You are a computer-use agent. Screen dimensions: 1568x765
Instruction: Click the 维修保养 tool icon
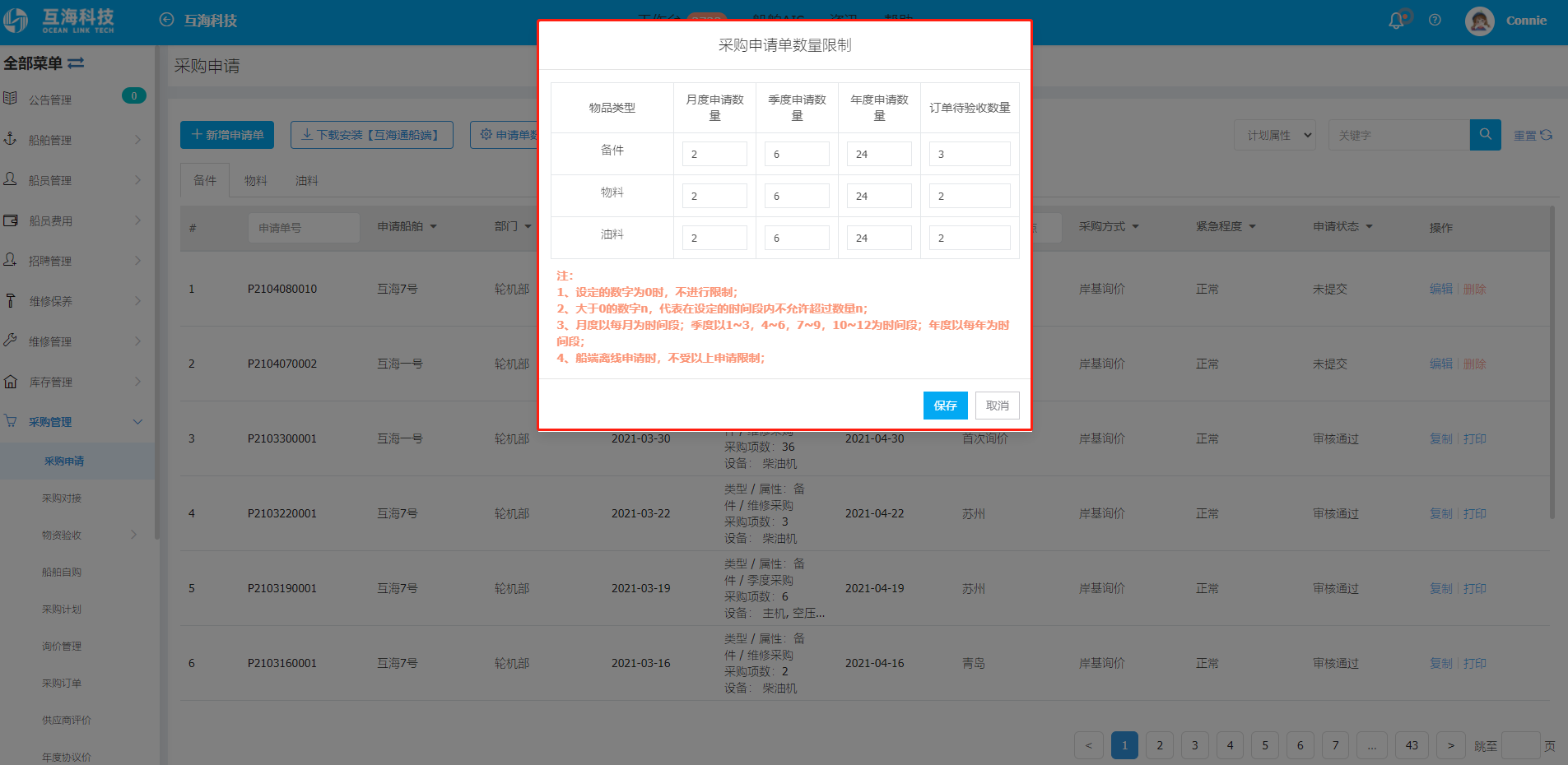point(10,300)
